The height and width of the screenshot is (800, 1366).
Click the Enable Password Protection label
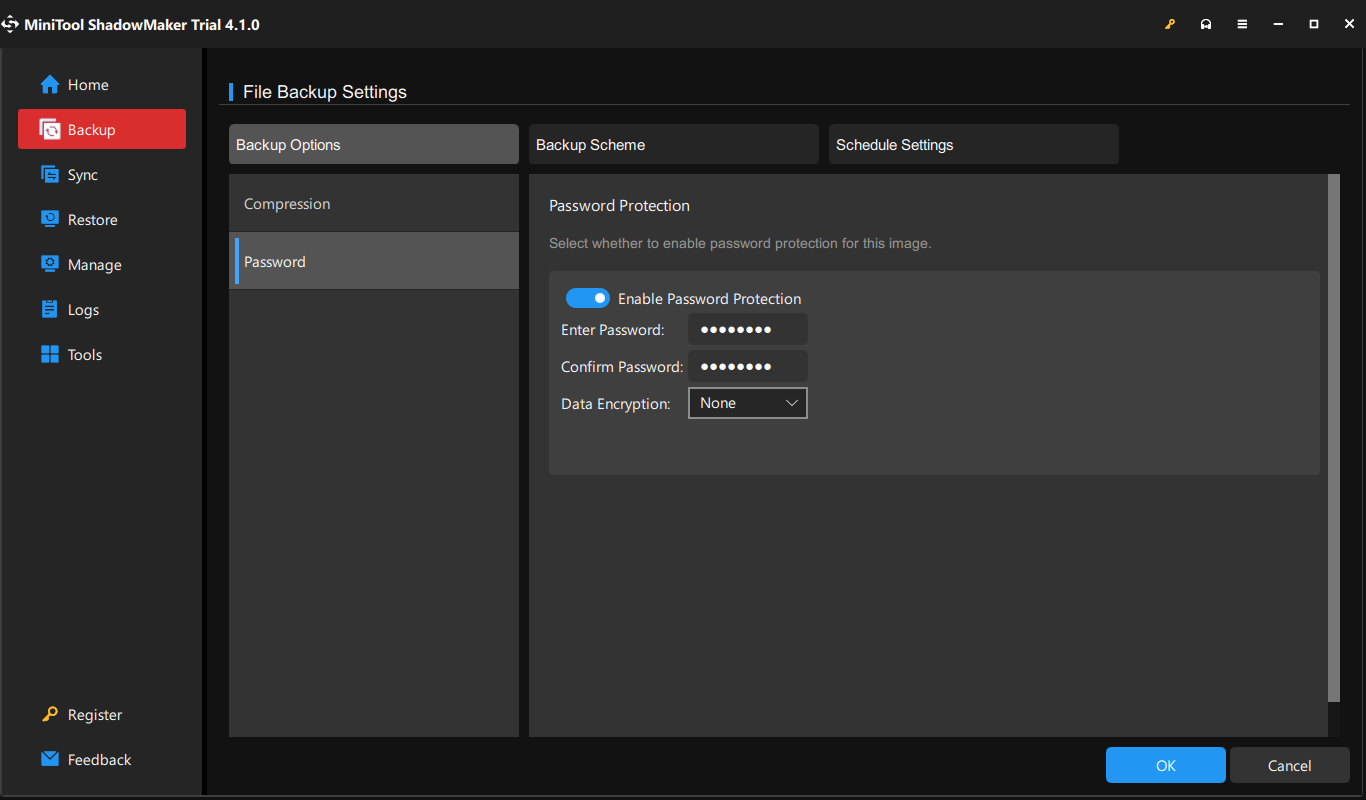(710, 298)
